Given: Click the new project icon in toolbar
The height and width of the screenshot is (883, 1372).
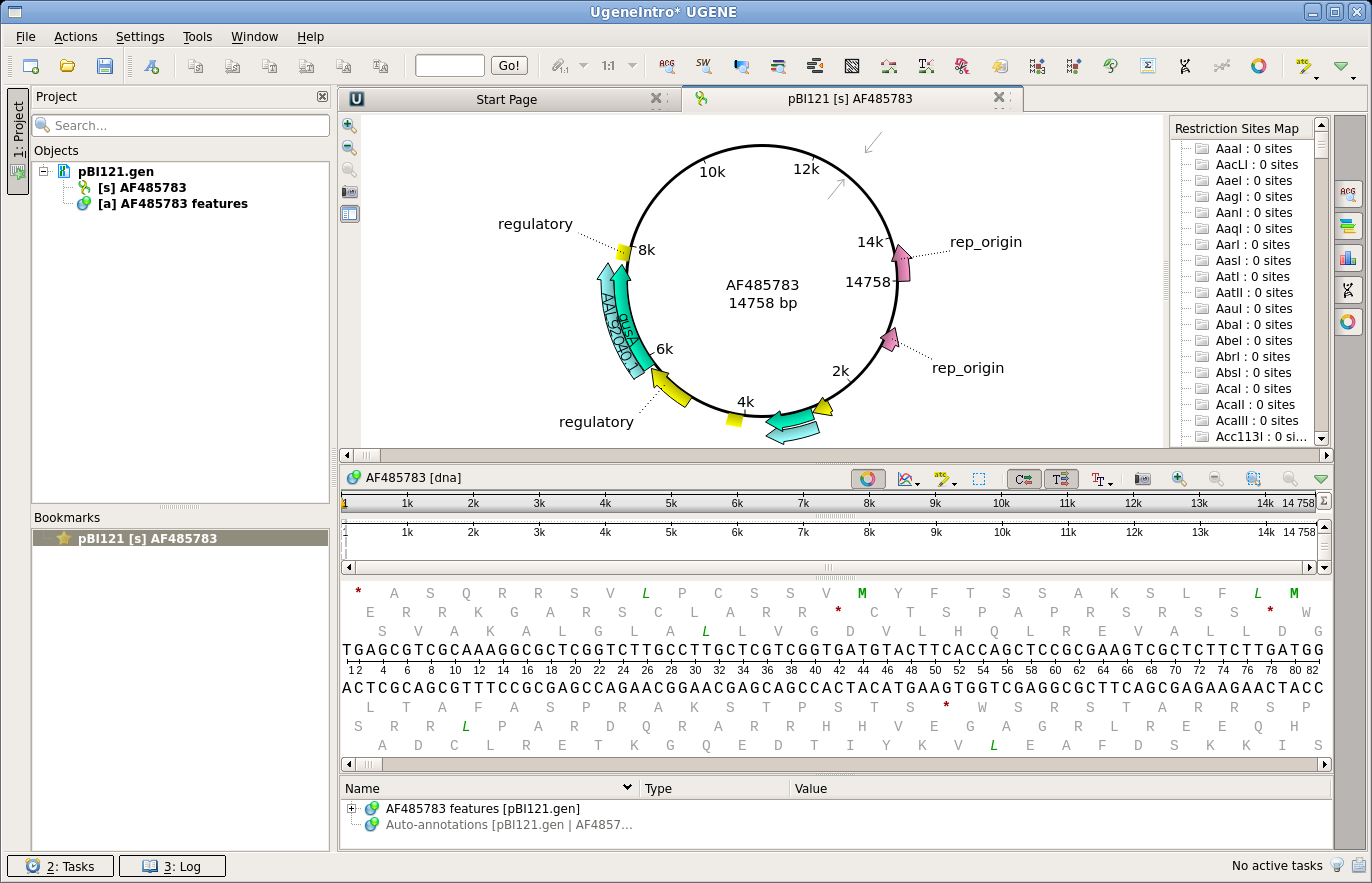Looking at the screenshot, I should [31, 66].
